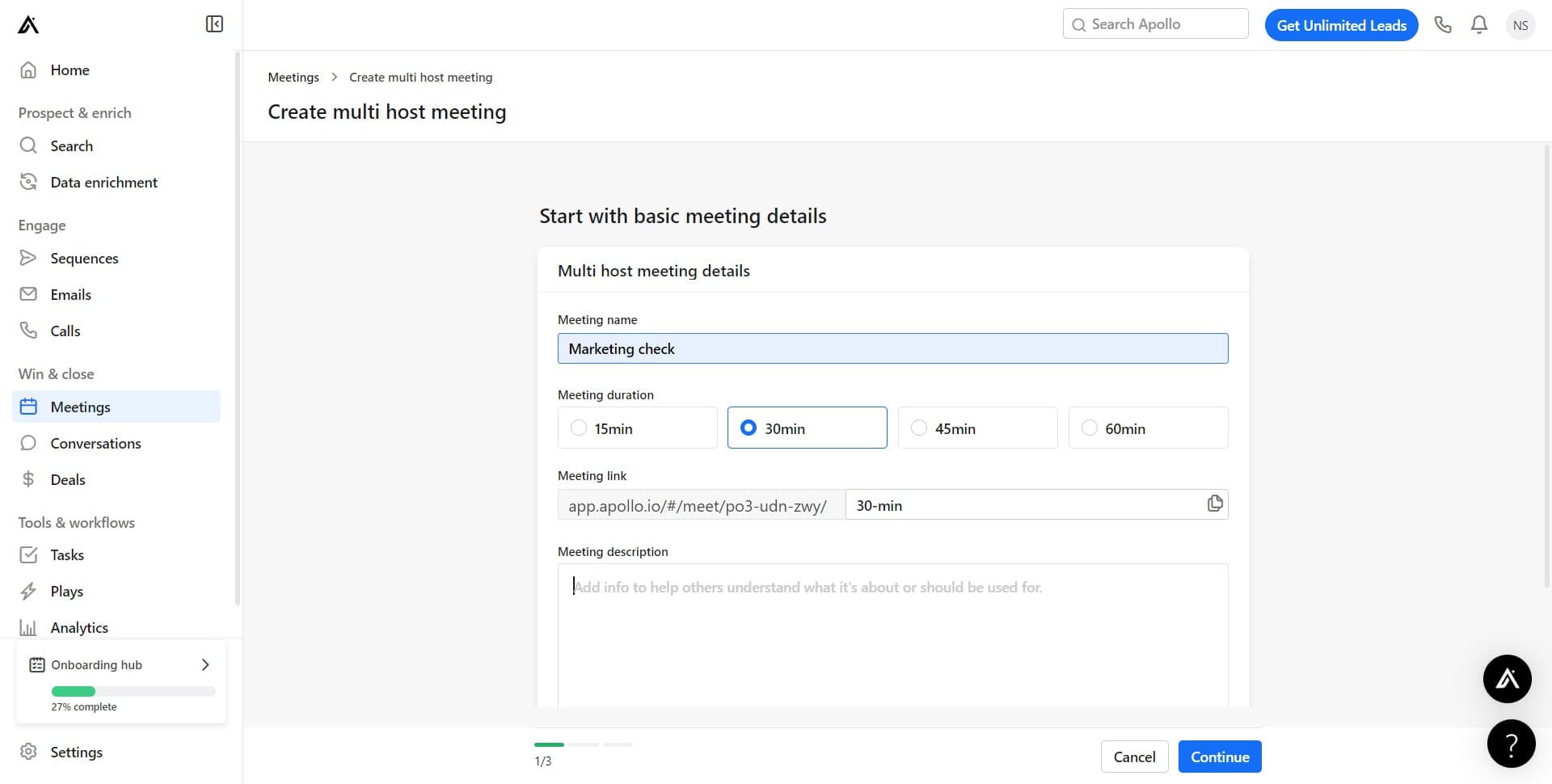Select the 45min meeting duration
This screenshot has height=784, width=1552.
(x=919, y=428)
